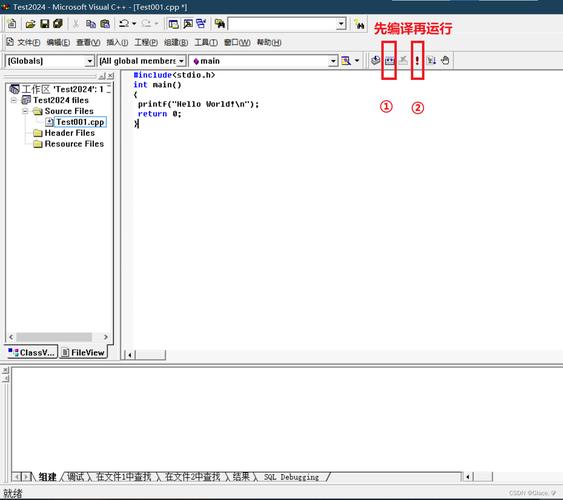This screenshot has height=500, width=563.
Task: Click the breakpoint hand icon
Action: [x=445, y=60]
